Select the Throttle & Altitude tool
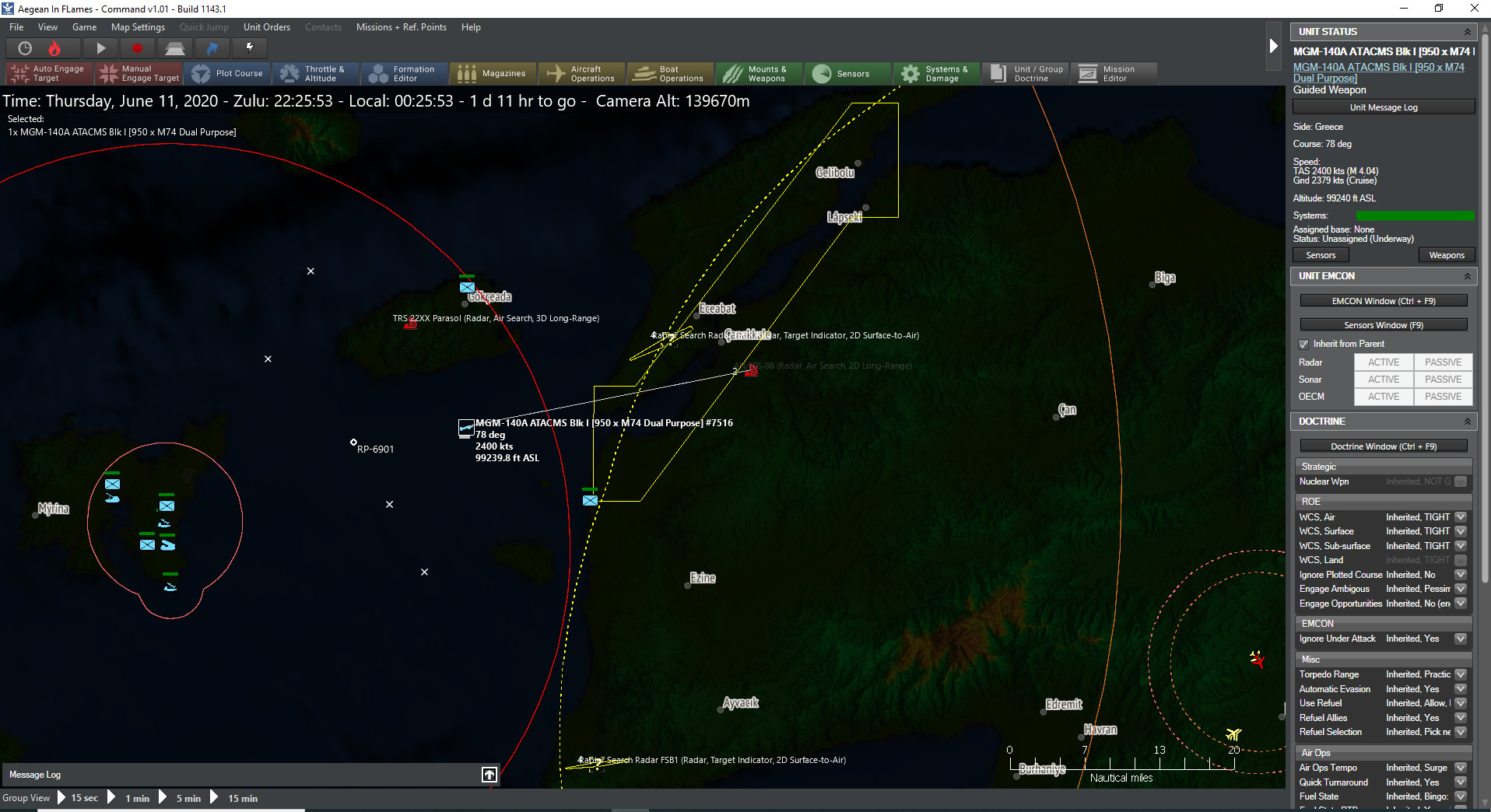This screenshot has width=1491, height=812. click(x=315, y=73)
